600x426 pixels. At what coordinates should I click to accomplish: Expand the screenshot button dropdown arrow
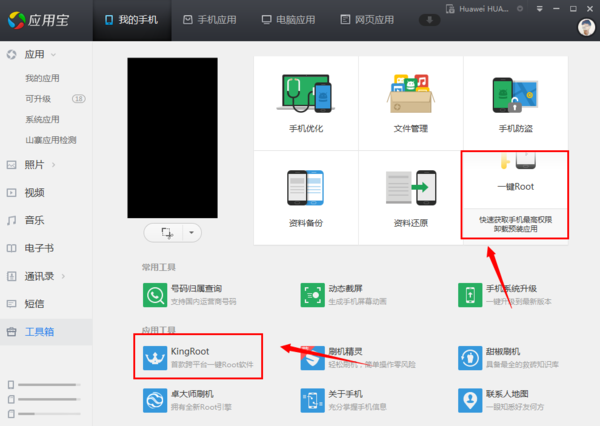[x=191, y=232]
